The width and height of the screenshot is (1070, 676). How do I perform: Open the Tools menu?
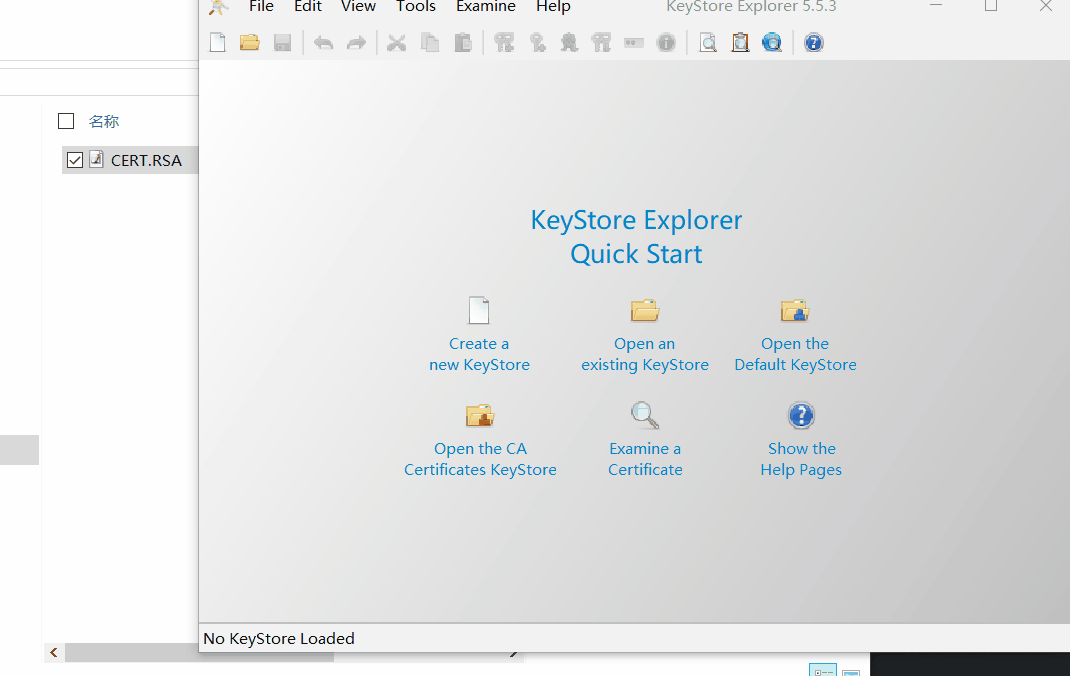pos(416,7)
